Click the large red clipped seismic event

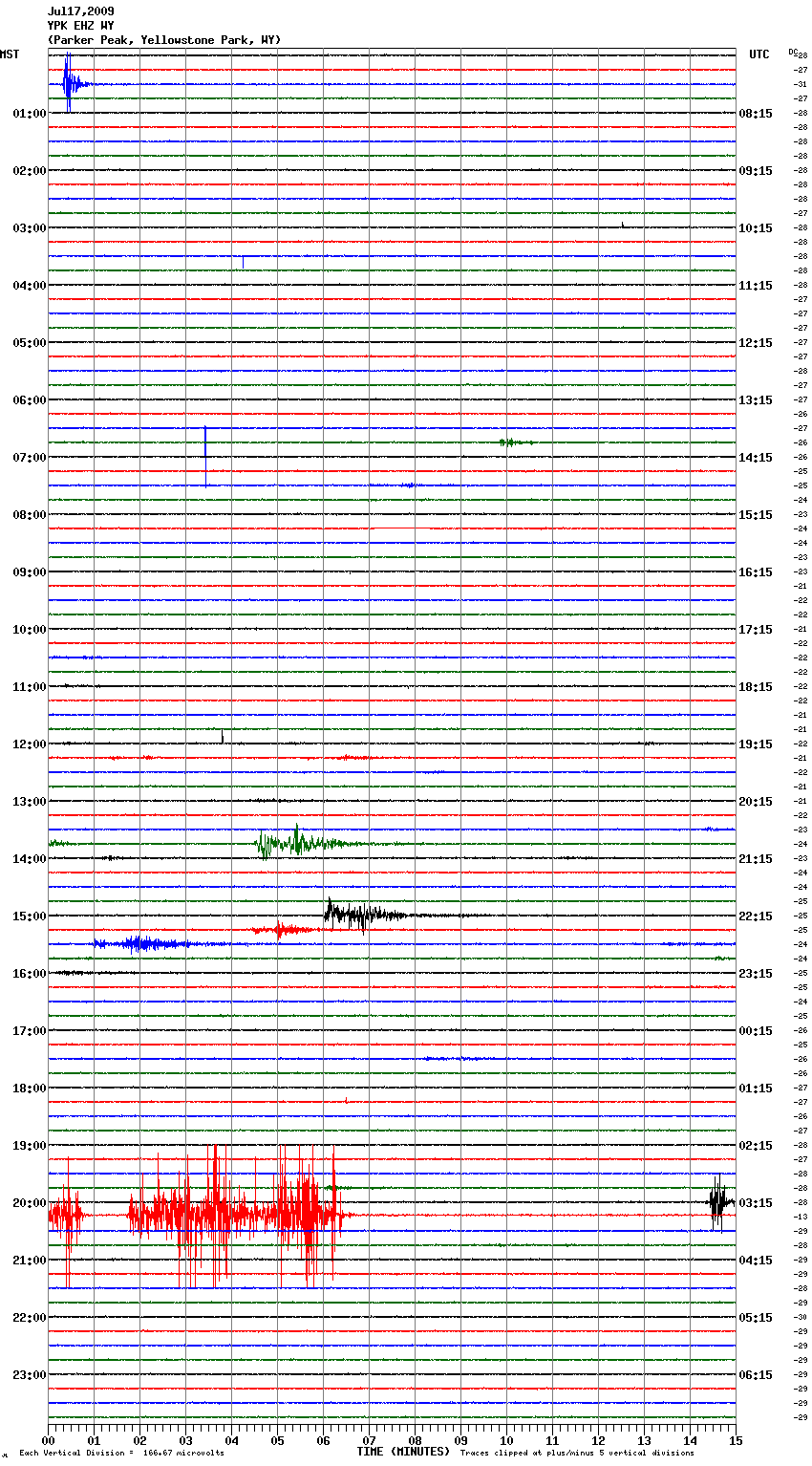pyautogui.click(x=201, y=1217)
